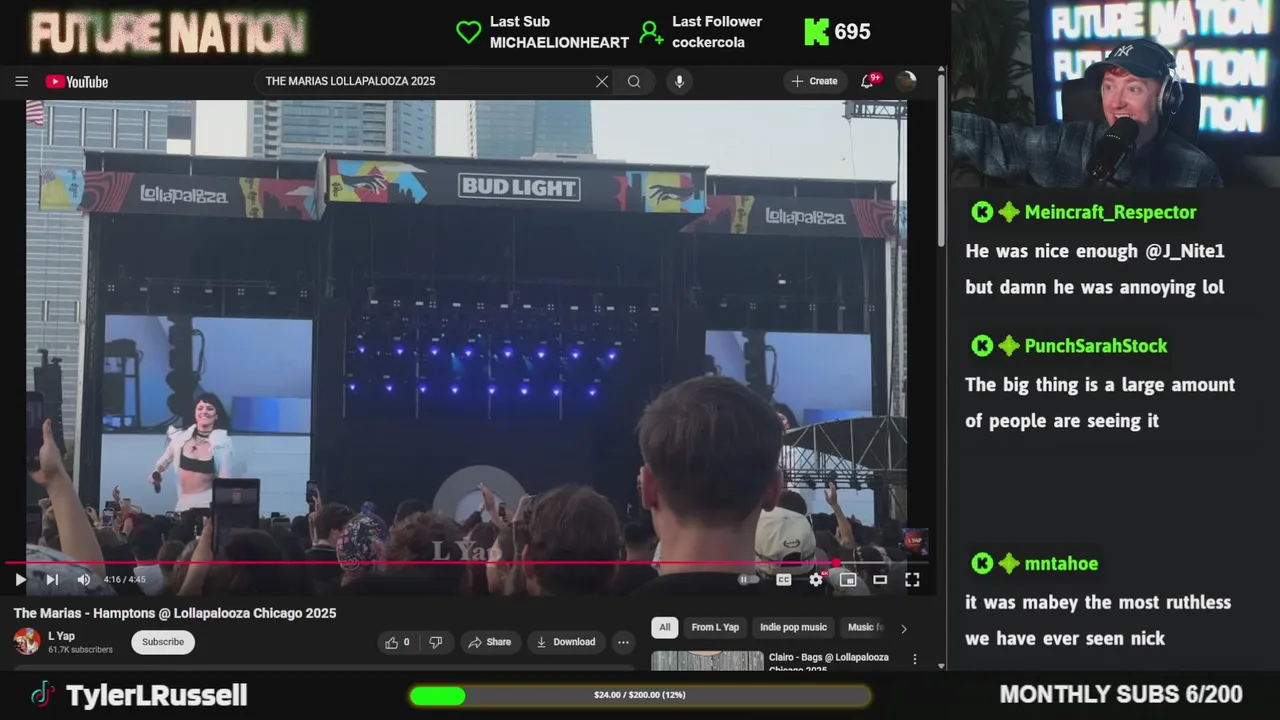
Task: Download the video
Action: [x=566, y=642]
